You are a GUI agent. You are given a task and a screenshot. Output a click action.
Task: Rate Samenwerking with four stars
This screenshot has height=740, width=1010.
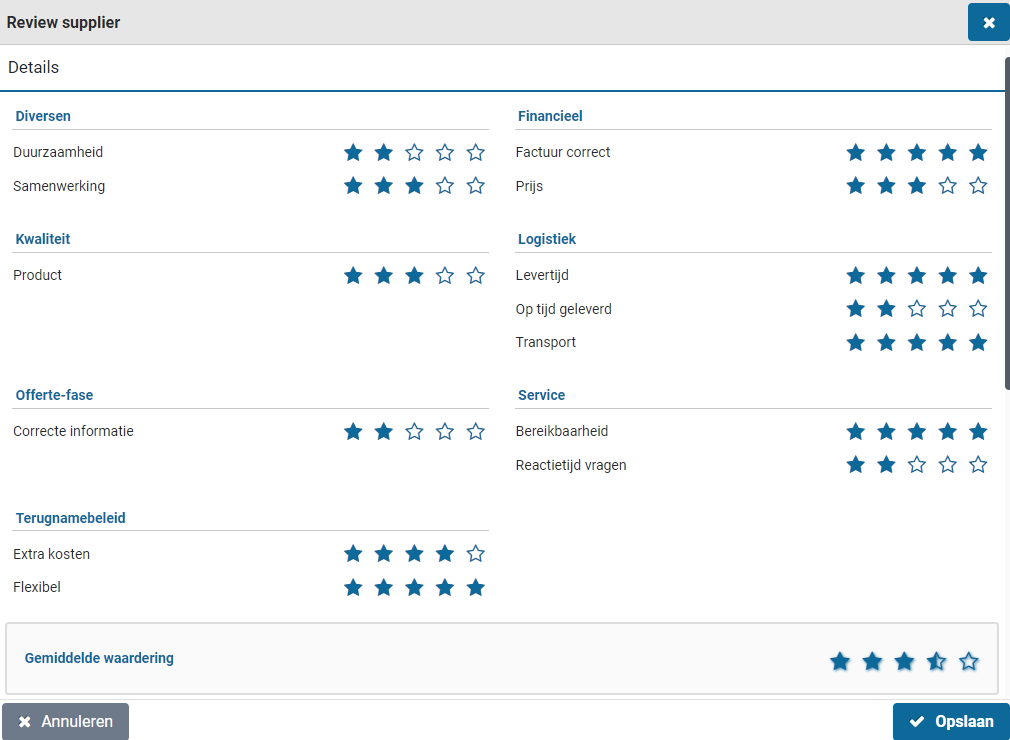point(445,186)
